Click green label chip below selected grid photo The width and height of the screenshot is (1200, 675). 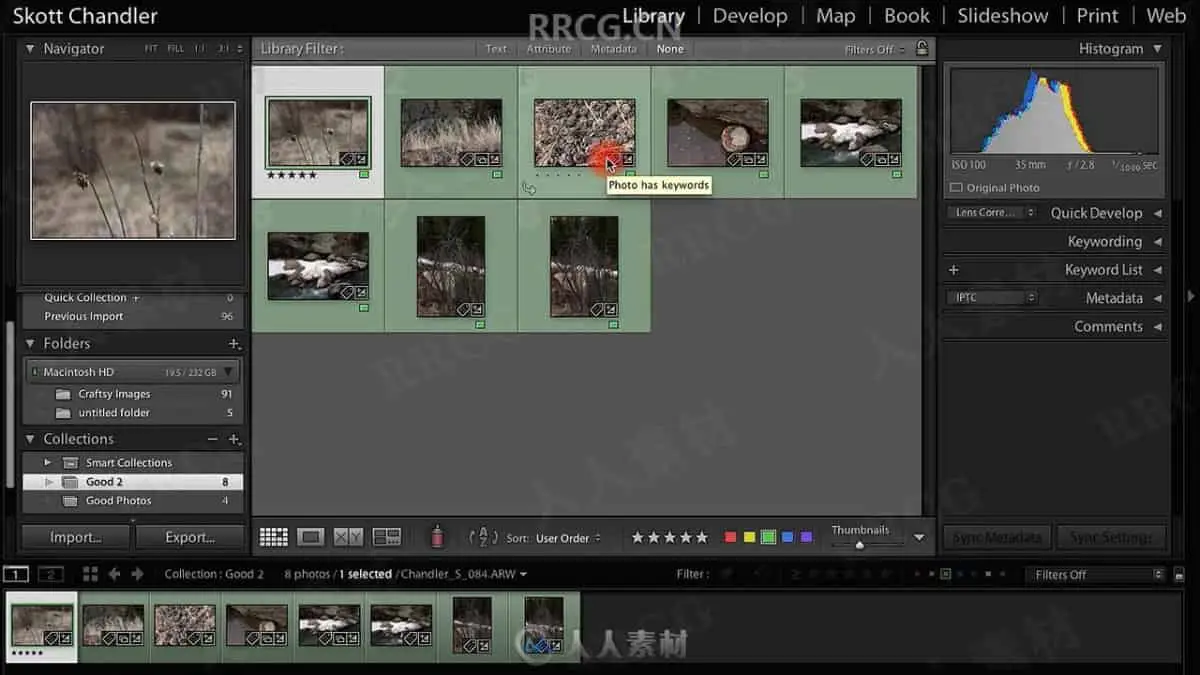pos(364,174)
